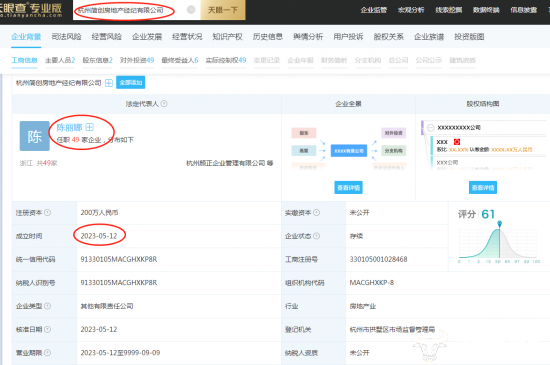The image size is (550, 365).
Task: Open the info icon next to 营业期限
Action: [x=47, y=353]
